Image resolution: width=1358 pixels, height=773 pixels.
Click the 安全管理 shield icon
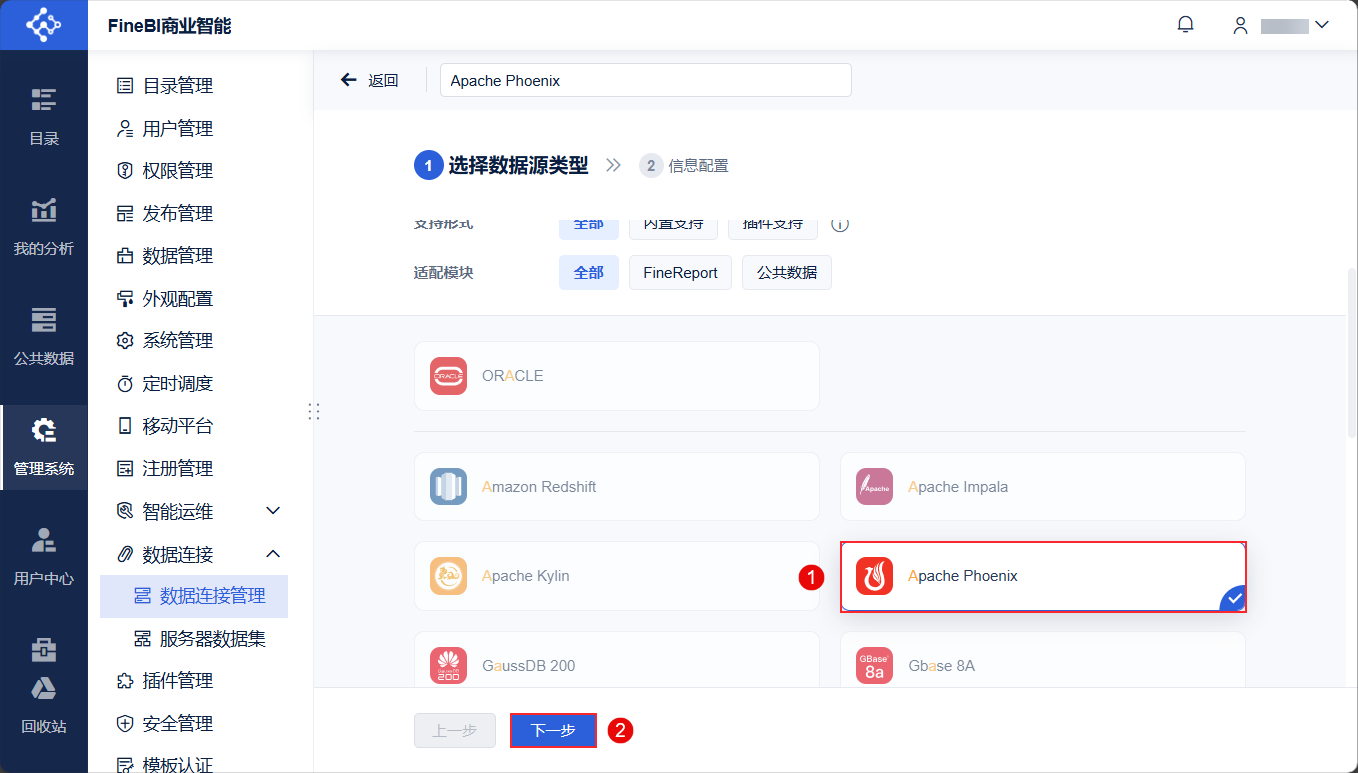click(125, 724)
